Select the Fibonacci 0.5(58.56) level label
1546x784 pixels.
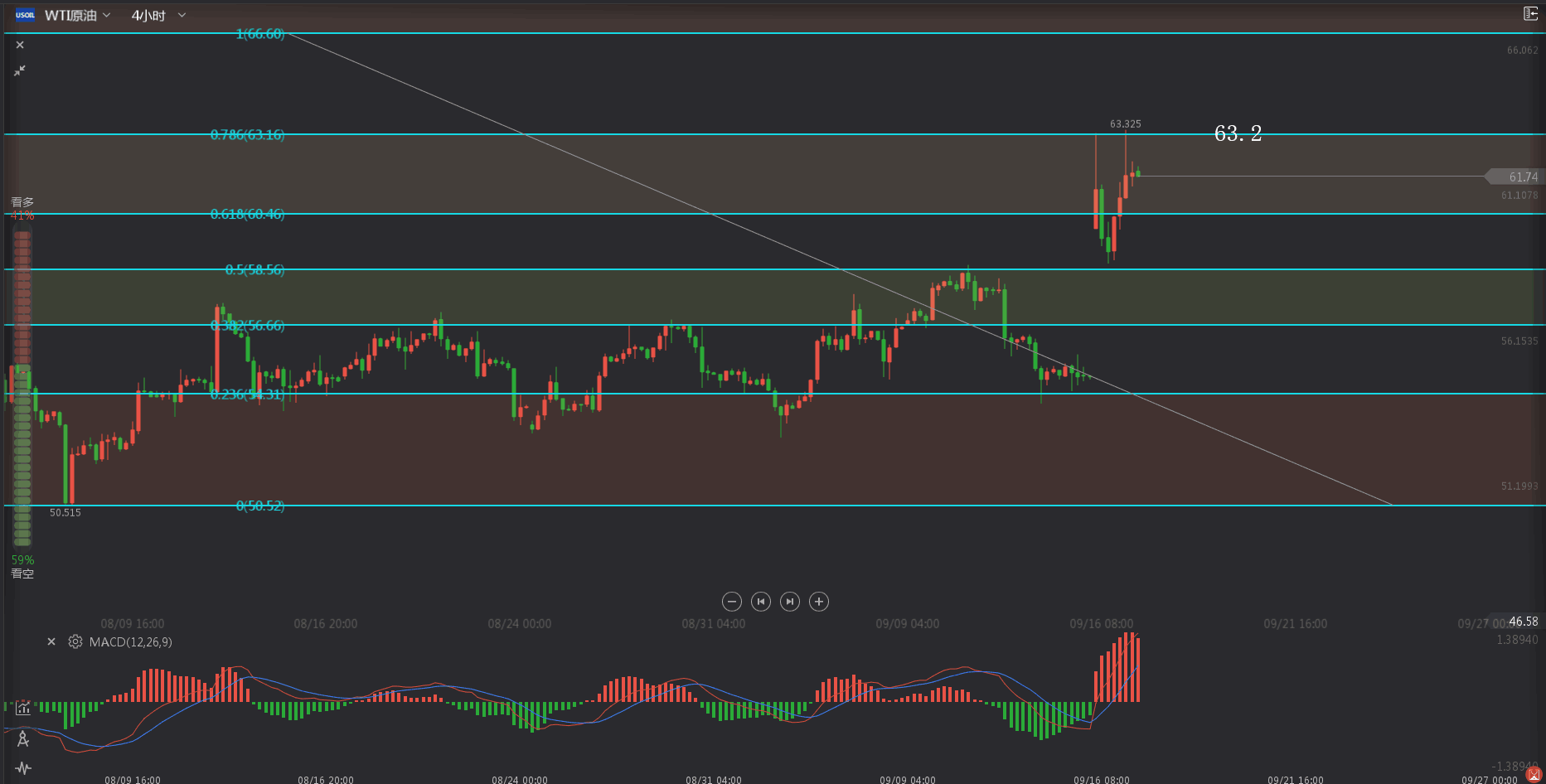coord(254,269)
